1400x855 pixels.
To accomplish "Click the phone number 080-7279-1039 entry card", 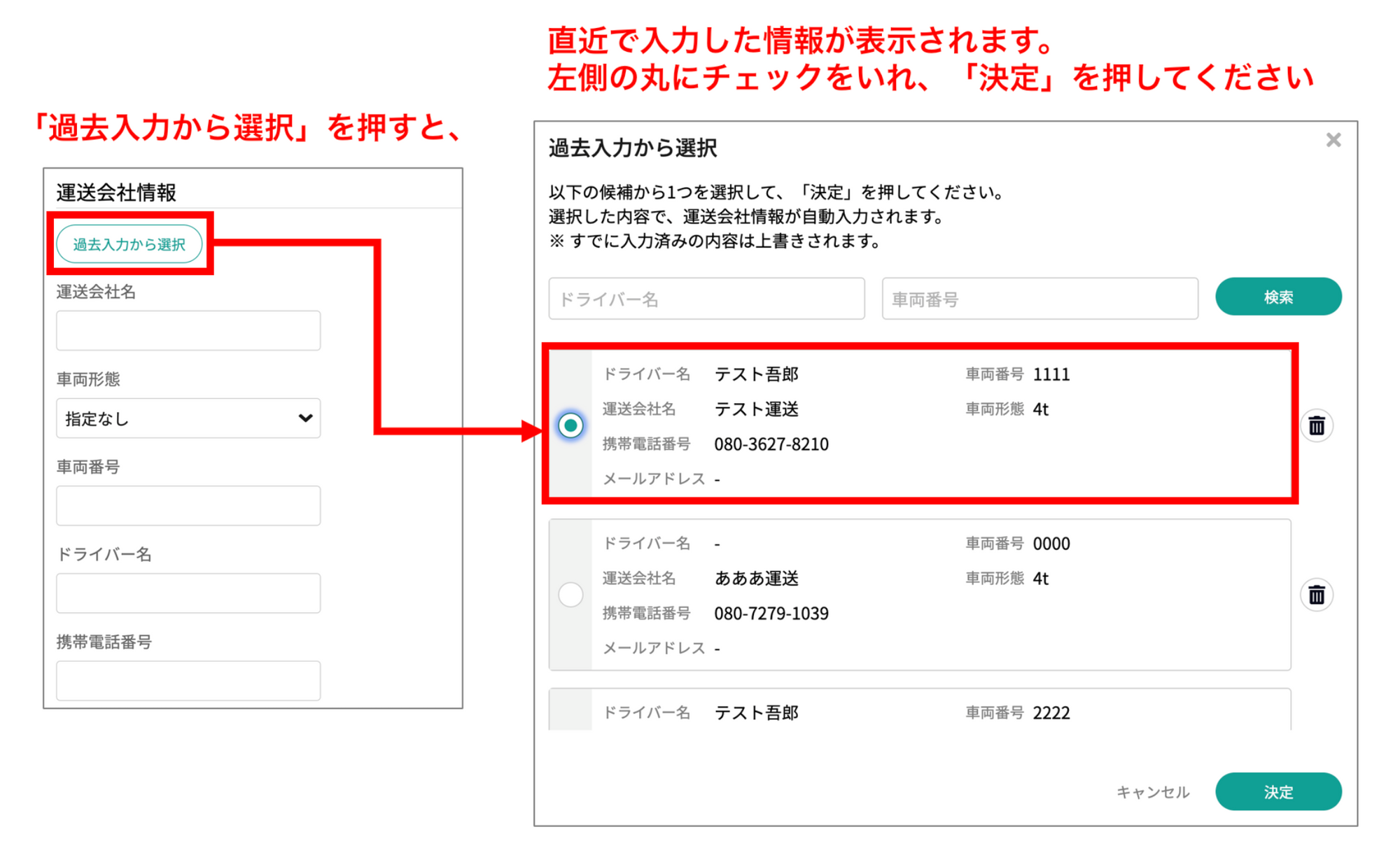I will [771, 614].
